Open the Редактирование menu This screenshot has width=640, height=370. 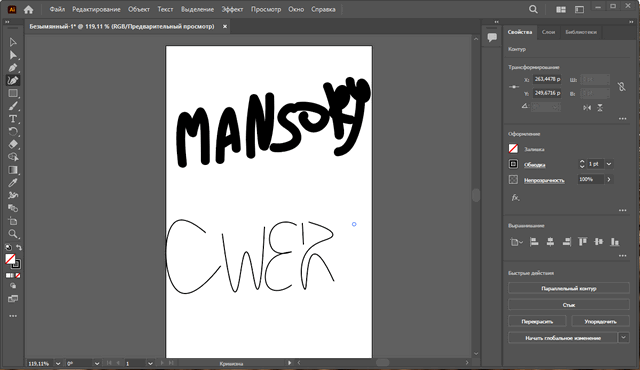click(96, 9)
